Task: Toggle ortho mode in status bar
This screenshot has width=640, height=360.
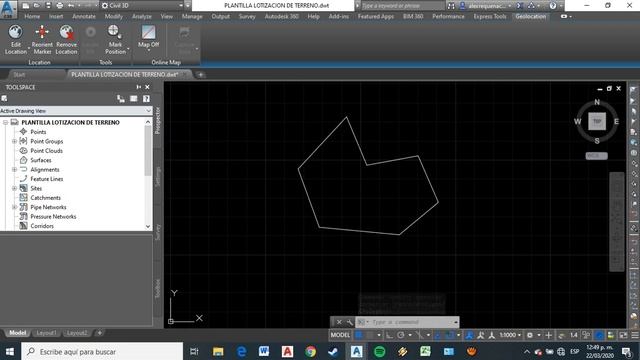Action: 389,335
